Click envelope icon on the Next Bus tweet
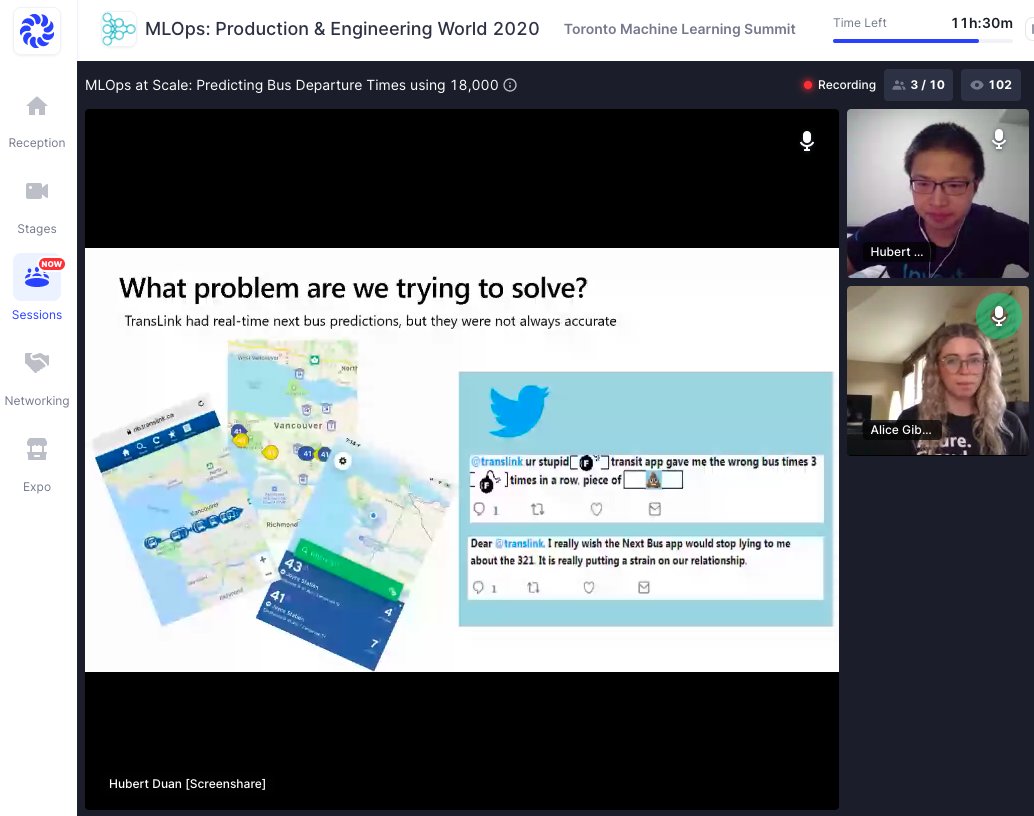 (x=644, y=587)
